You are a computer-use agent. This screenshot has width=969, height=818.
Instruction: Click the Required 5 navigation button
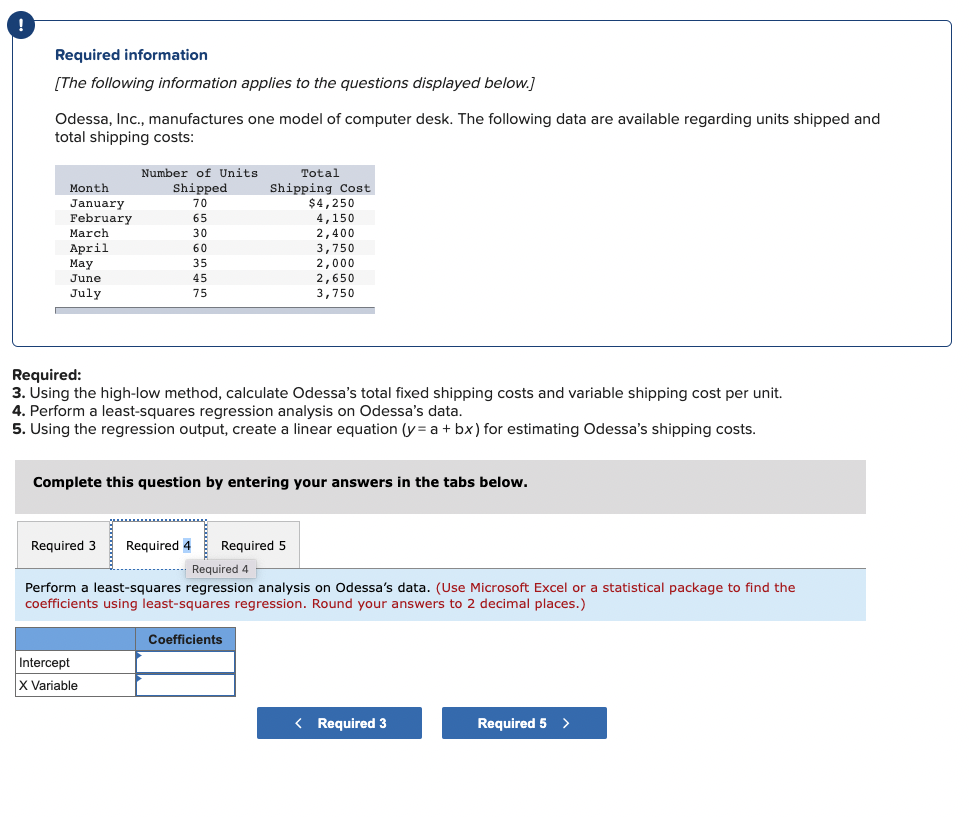pyautogui.click(x=523, y=722)
